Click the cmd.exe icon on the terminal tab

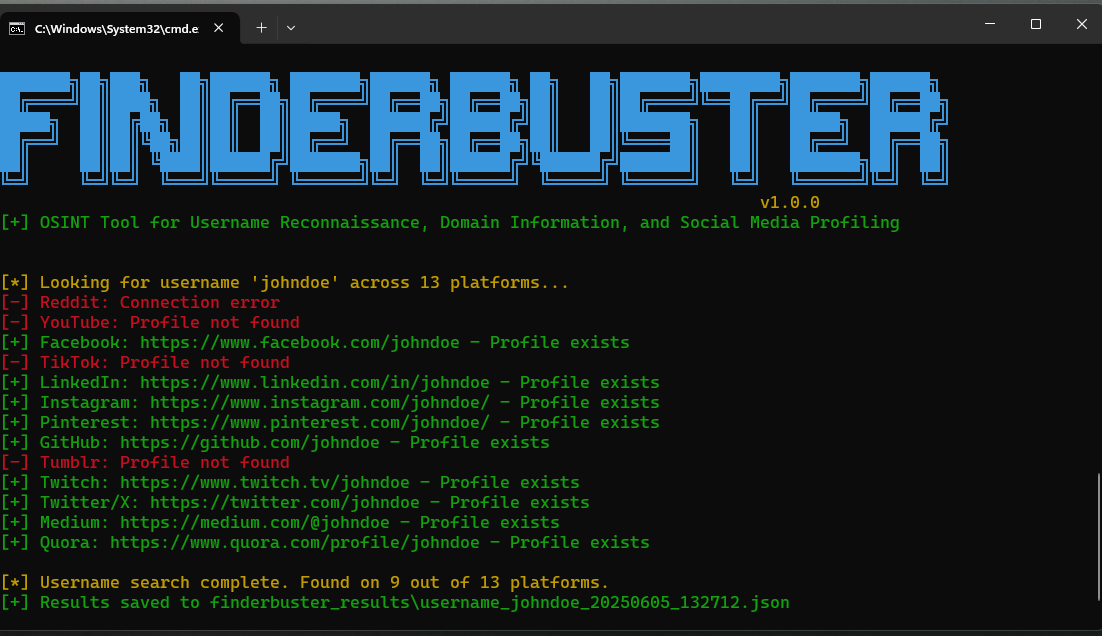(16, 28)
